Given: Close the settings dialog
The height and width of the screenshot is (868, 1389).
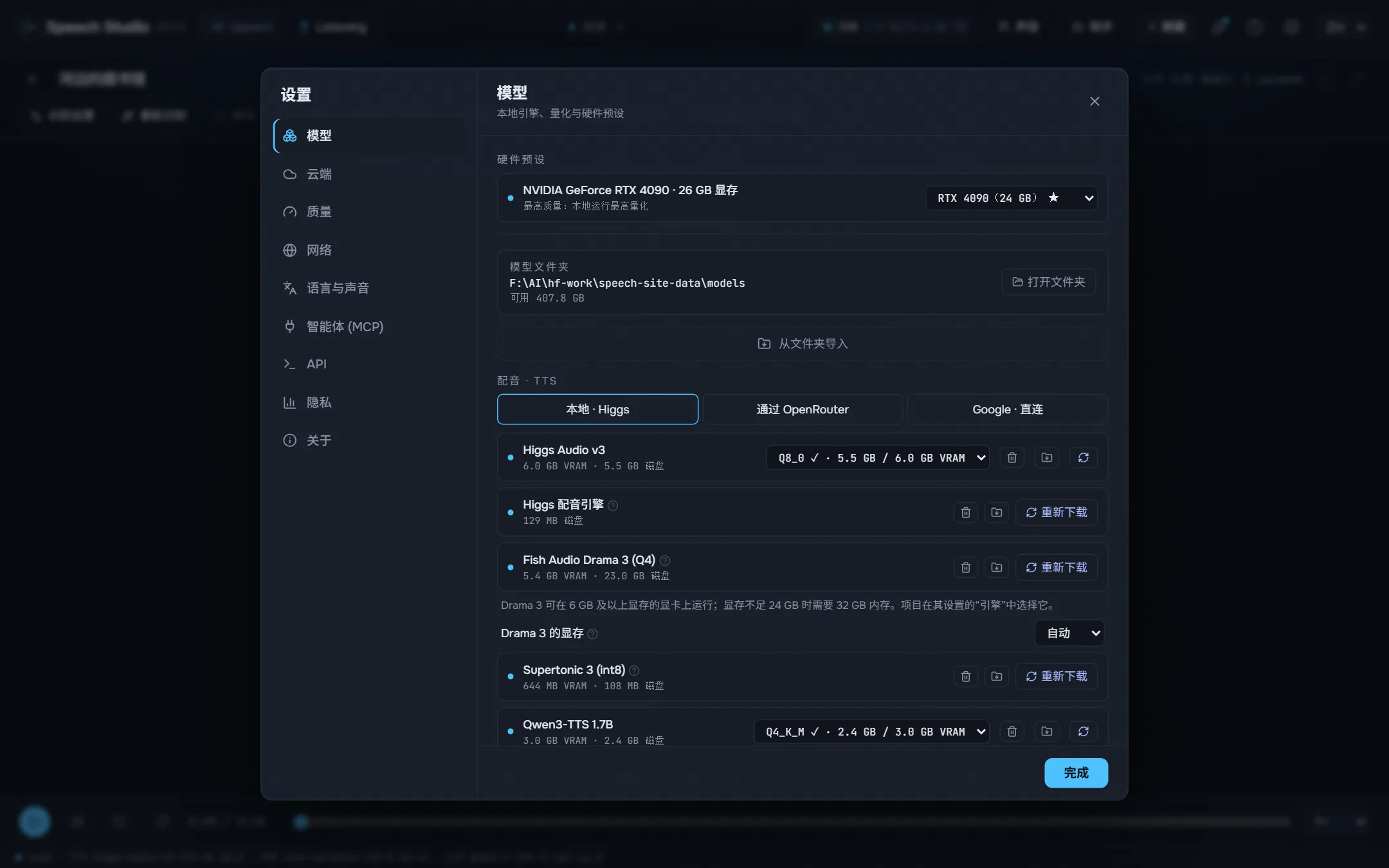Looking at the screenshot, I should pos(1094,102).
